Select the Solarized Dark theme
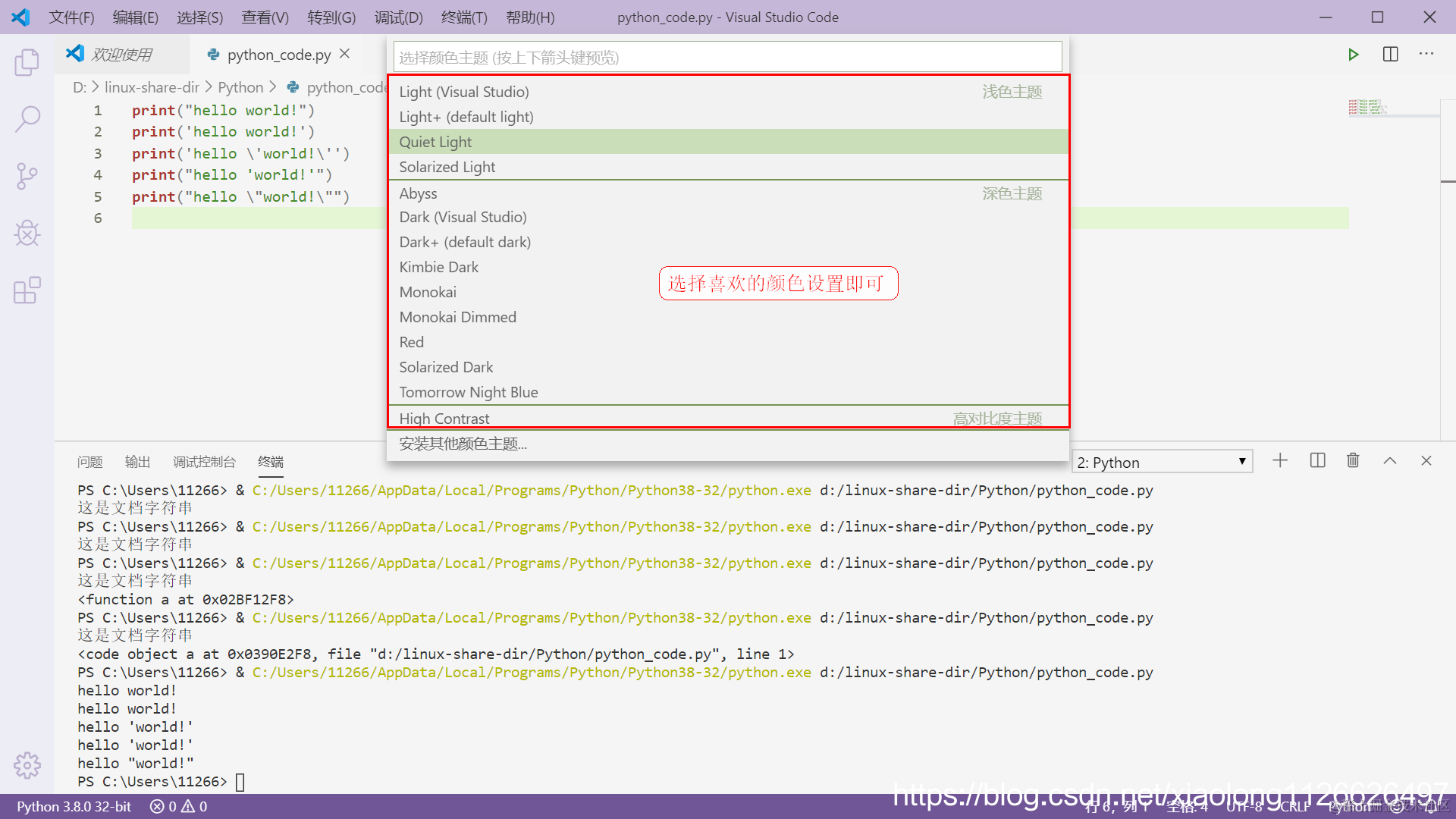Viewport: 1456px width, 819px height. point(727,367)
